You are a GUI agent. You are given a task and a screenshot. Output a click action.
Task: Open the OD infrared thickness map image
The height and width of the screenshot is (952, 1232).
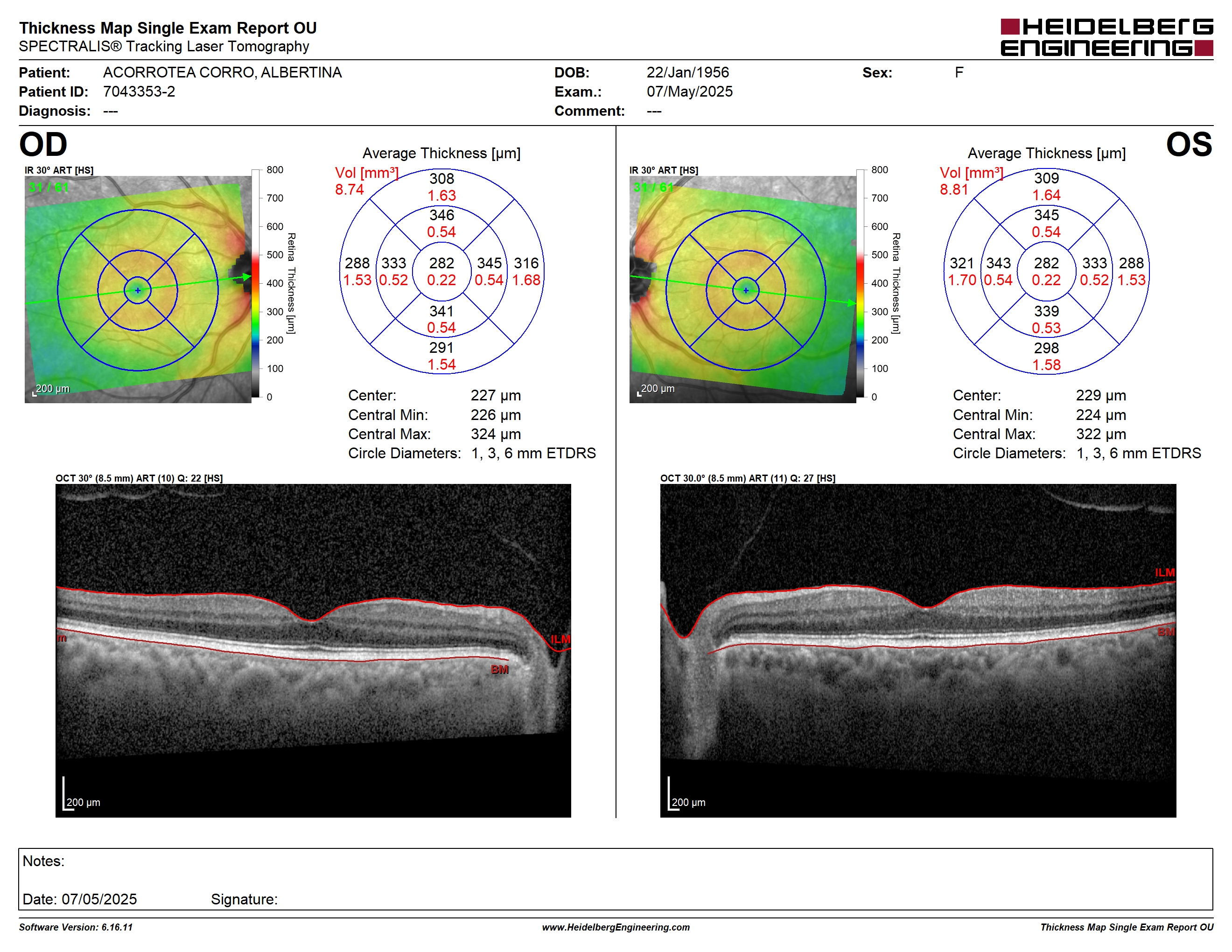(138, 289)
